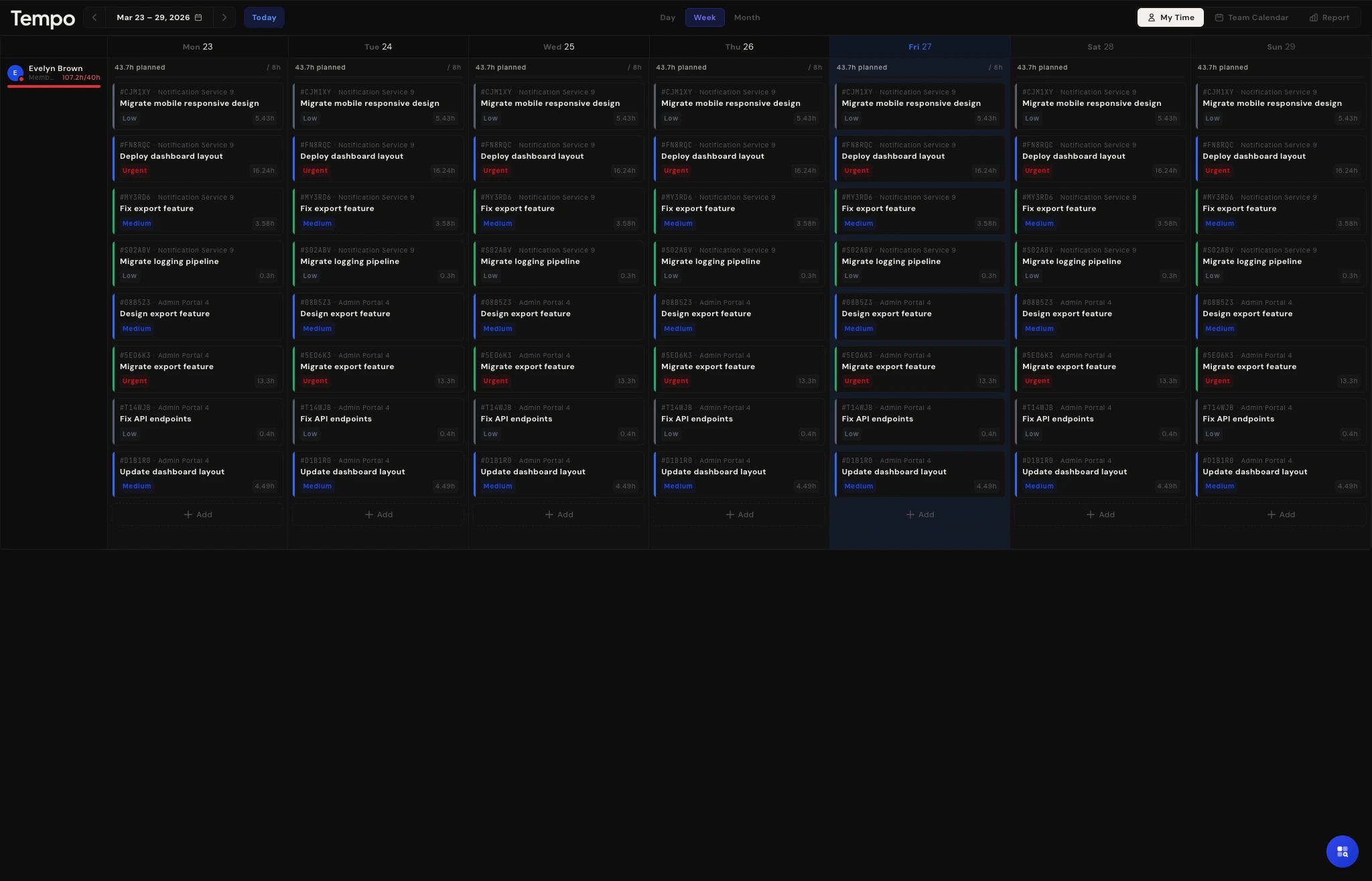Add a task on Friday 27
This screenshot has width=1372, height=881.
(920, 515)
